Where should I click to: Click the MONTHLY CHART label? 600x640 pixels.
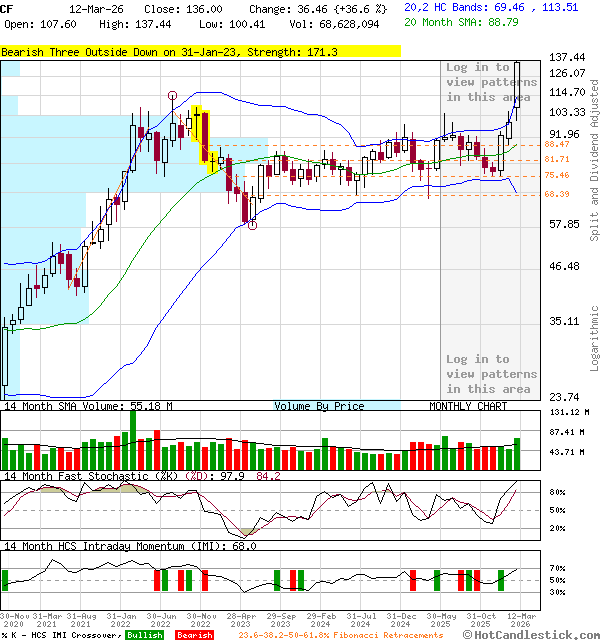pyautogui.click(x=468, y=406)
